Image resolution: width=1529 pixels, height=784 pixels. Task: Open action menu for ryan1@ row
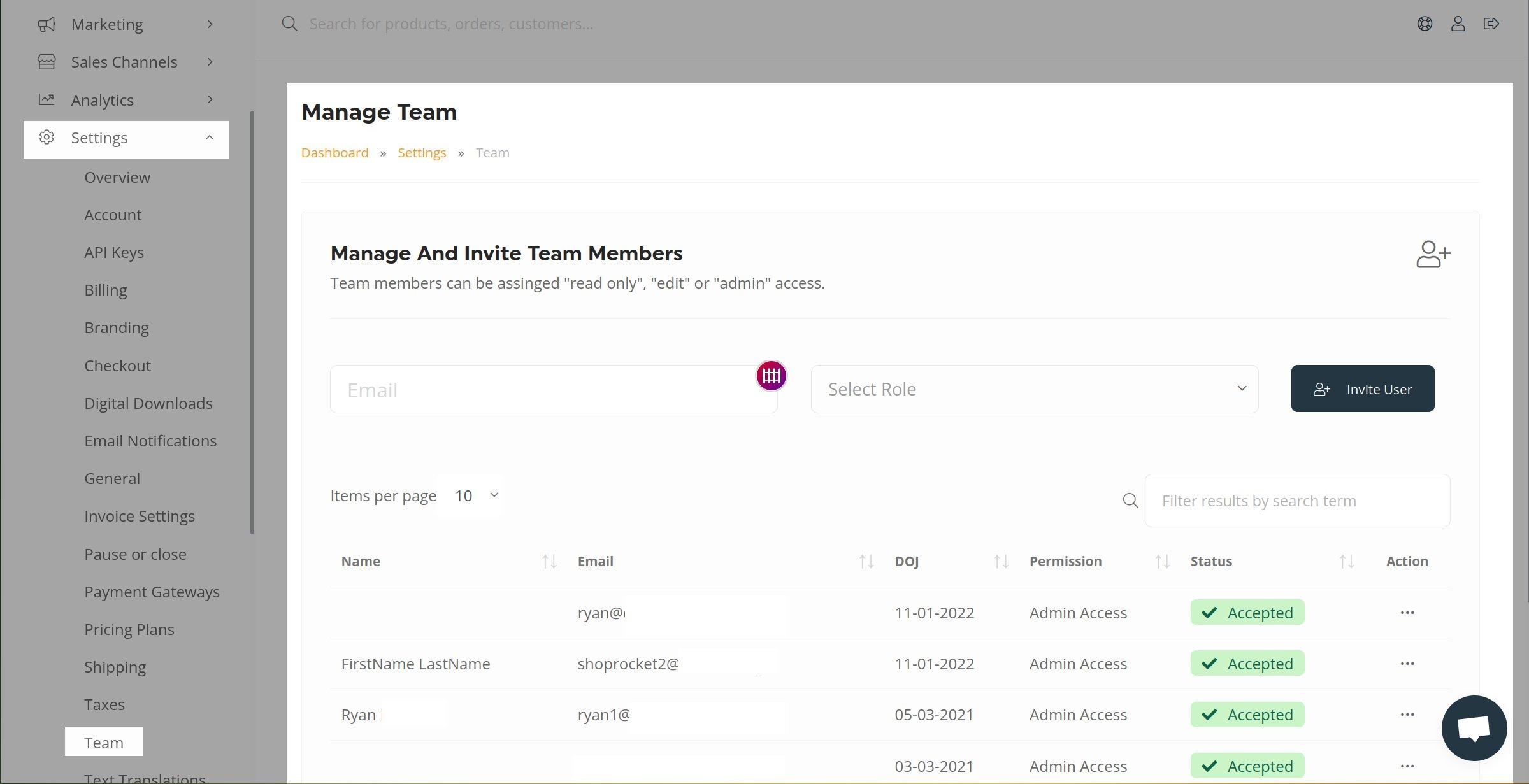tap(1407, 715)
